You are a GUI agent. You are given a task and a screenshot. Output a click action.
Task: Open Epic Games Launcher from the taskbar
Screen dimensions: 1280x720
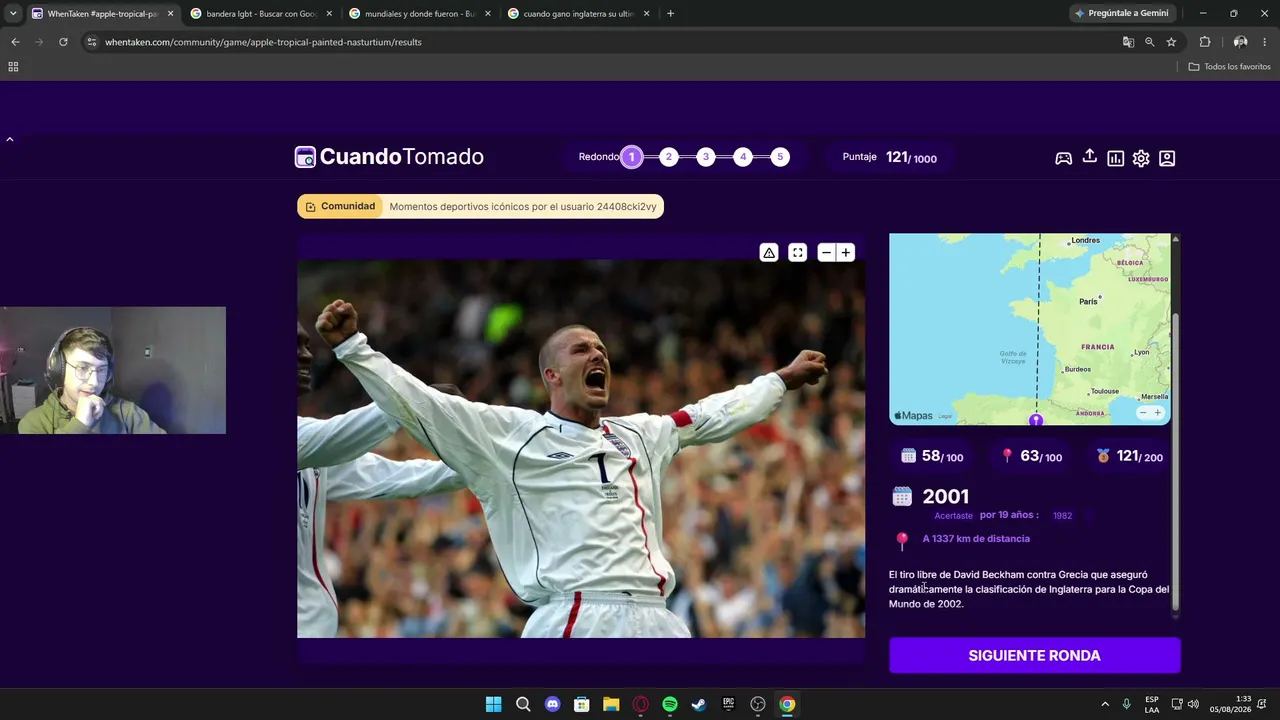[x=729, y=704]
